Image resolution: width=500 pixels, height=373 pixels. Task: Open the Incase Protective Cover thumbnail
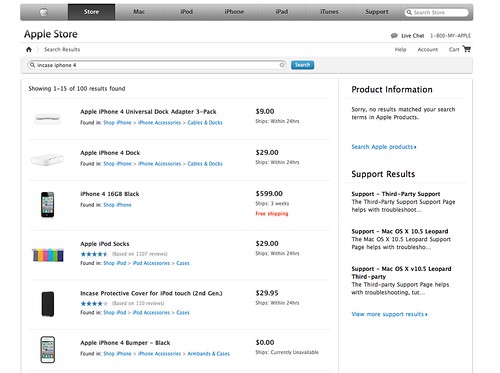click(48, 304)
